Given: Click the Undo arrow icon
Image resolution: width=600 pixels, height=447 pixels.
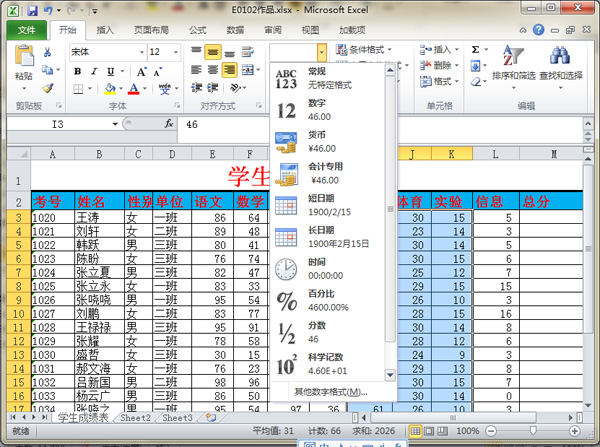Looking at the screenshot, I should (48, 10).
